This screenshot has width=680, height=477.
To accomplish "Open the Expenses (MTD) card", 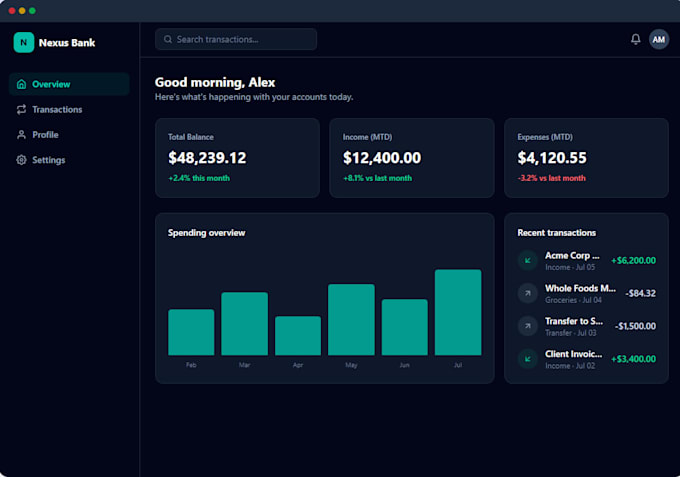I will point(586,158).
